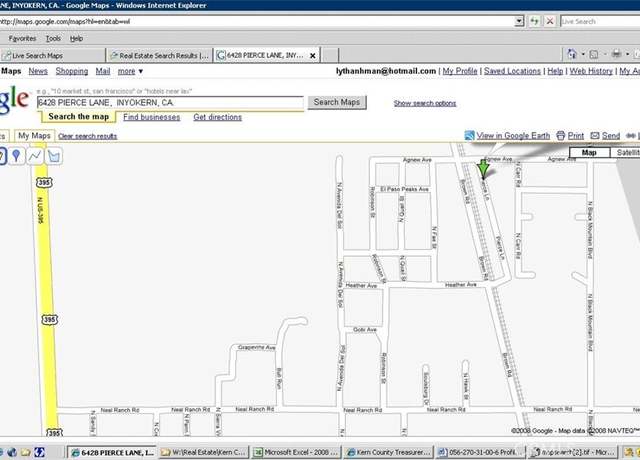
Task: Click Clear search results link
Action: tap(87, 136)
